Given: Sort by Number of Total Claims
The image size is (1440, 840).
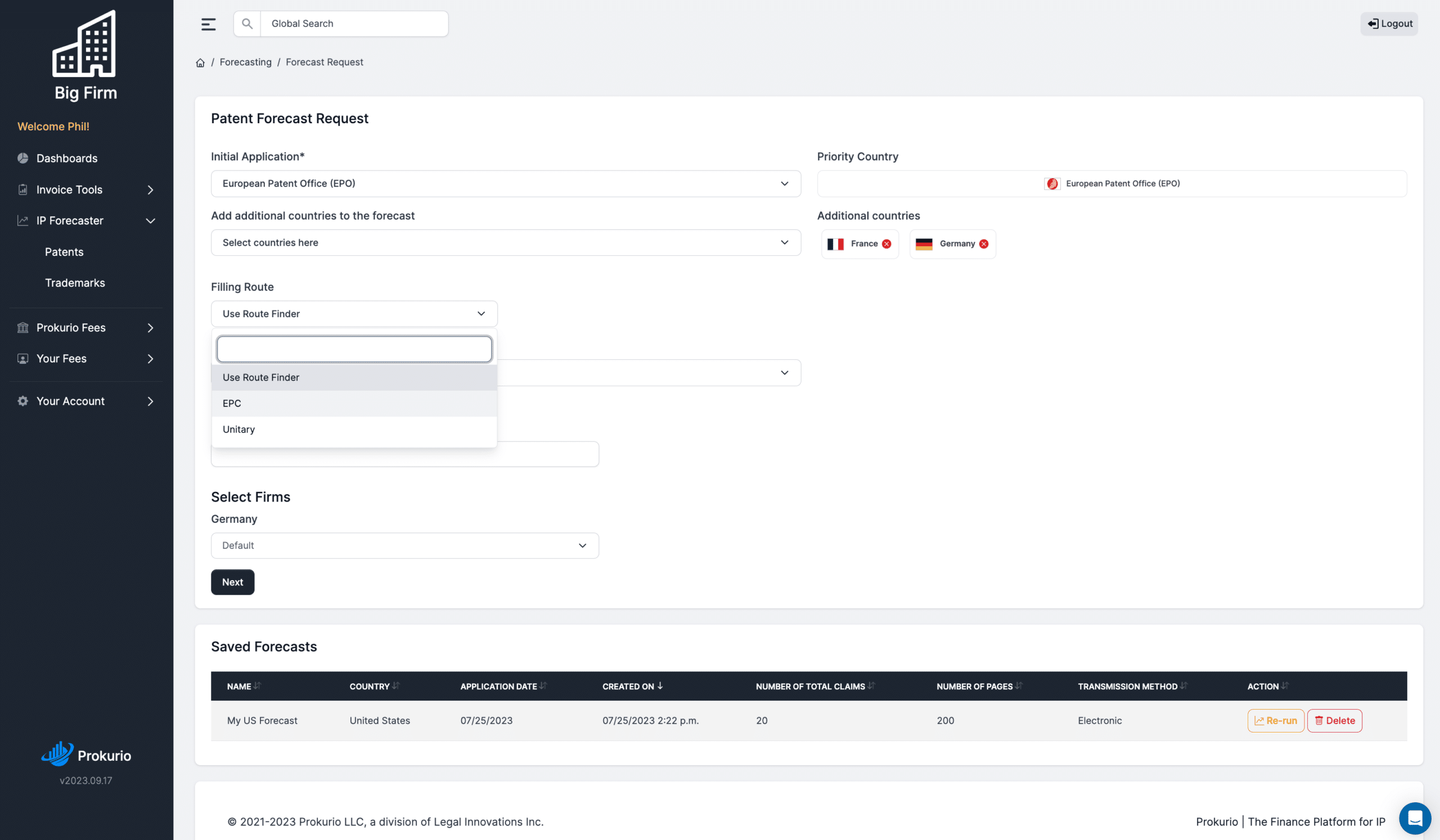Looking at the screenshot, I should coord(871,686).
